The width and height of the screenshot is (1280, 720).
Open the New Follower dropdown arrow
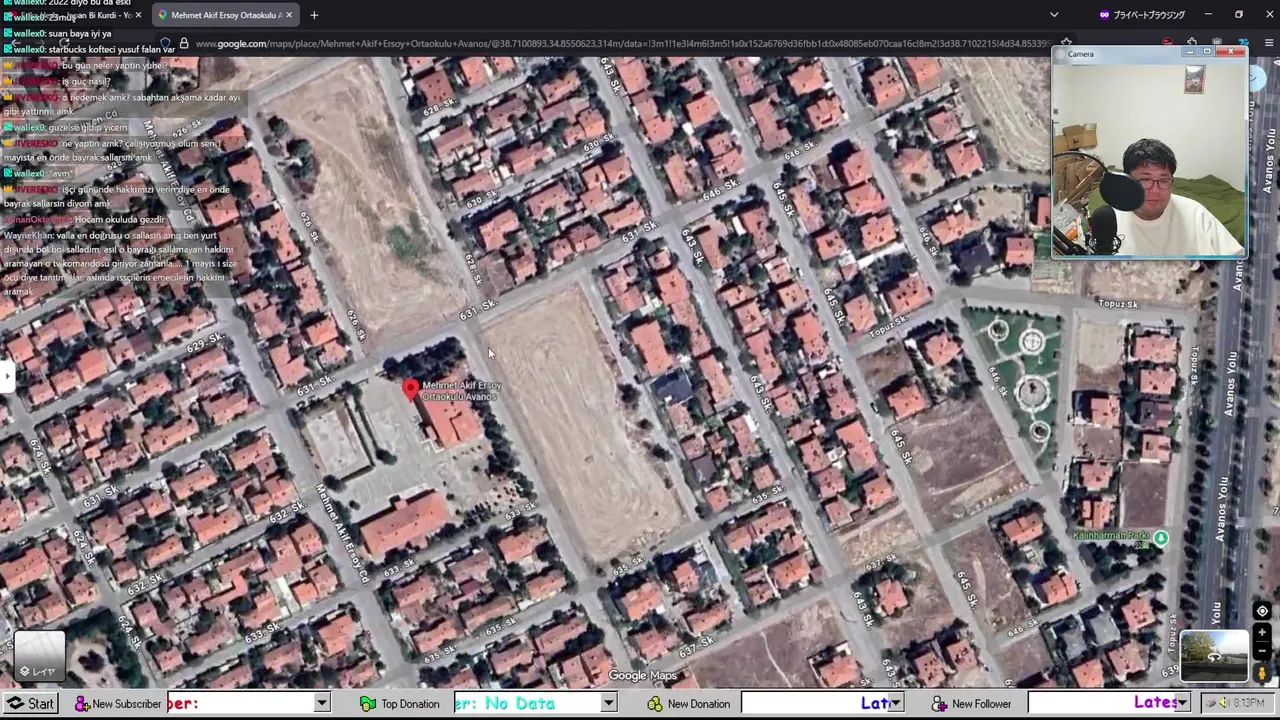1182,704
